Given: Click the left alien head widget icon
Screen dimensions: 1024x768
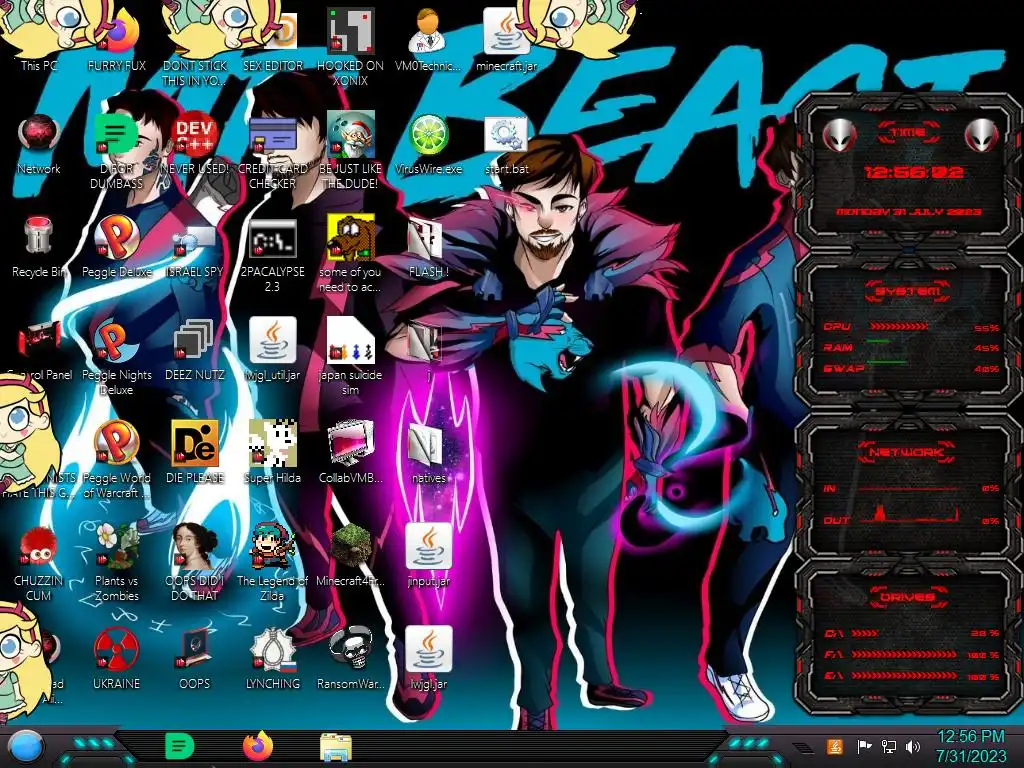Looking at the screenshot, I should [x=840, y=135].
